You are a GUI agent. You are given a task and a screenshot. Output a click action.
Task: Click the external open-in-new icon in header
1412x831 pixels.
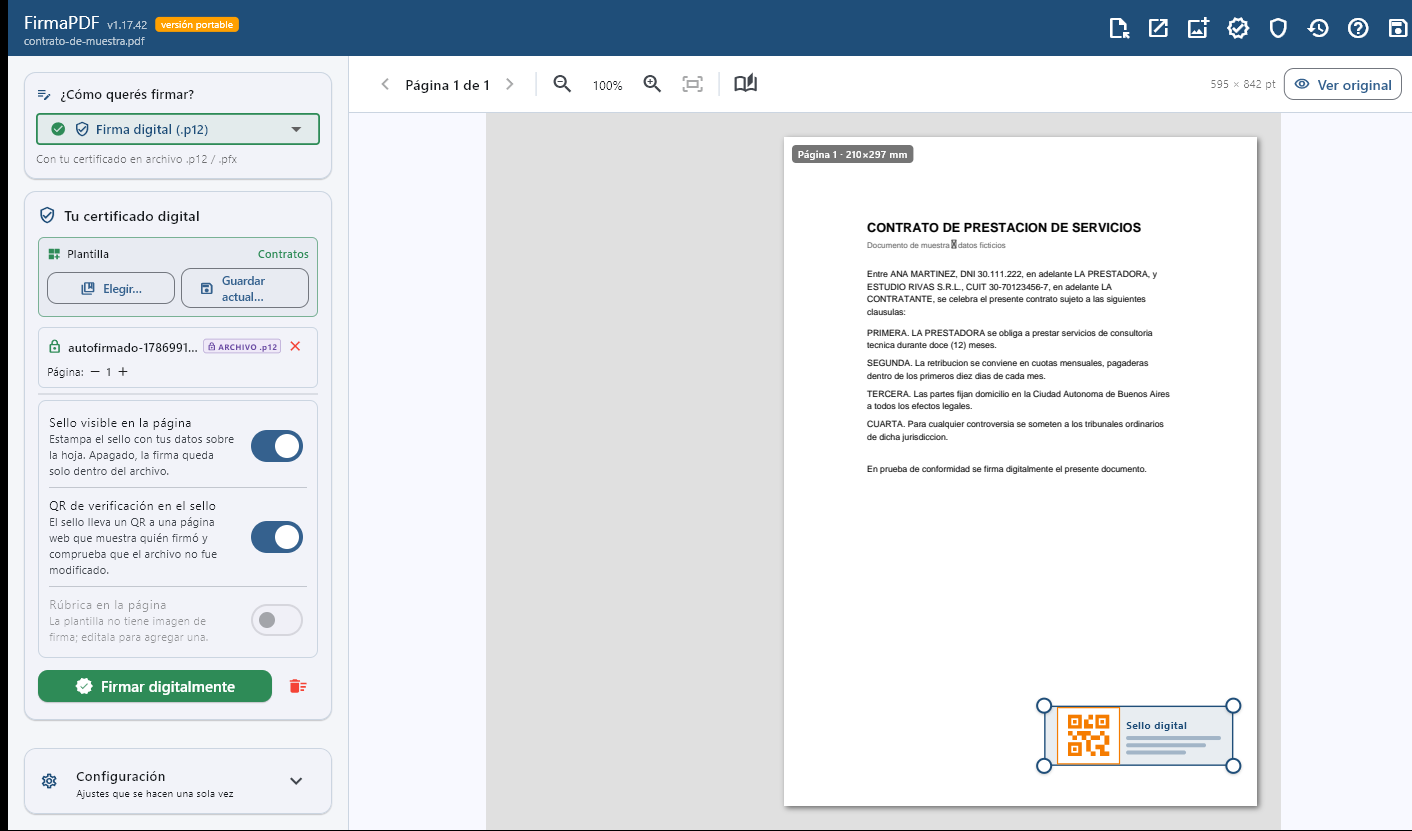(x=1158, y=28)
